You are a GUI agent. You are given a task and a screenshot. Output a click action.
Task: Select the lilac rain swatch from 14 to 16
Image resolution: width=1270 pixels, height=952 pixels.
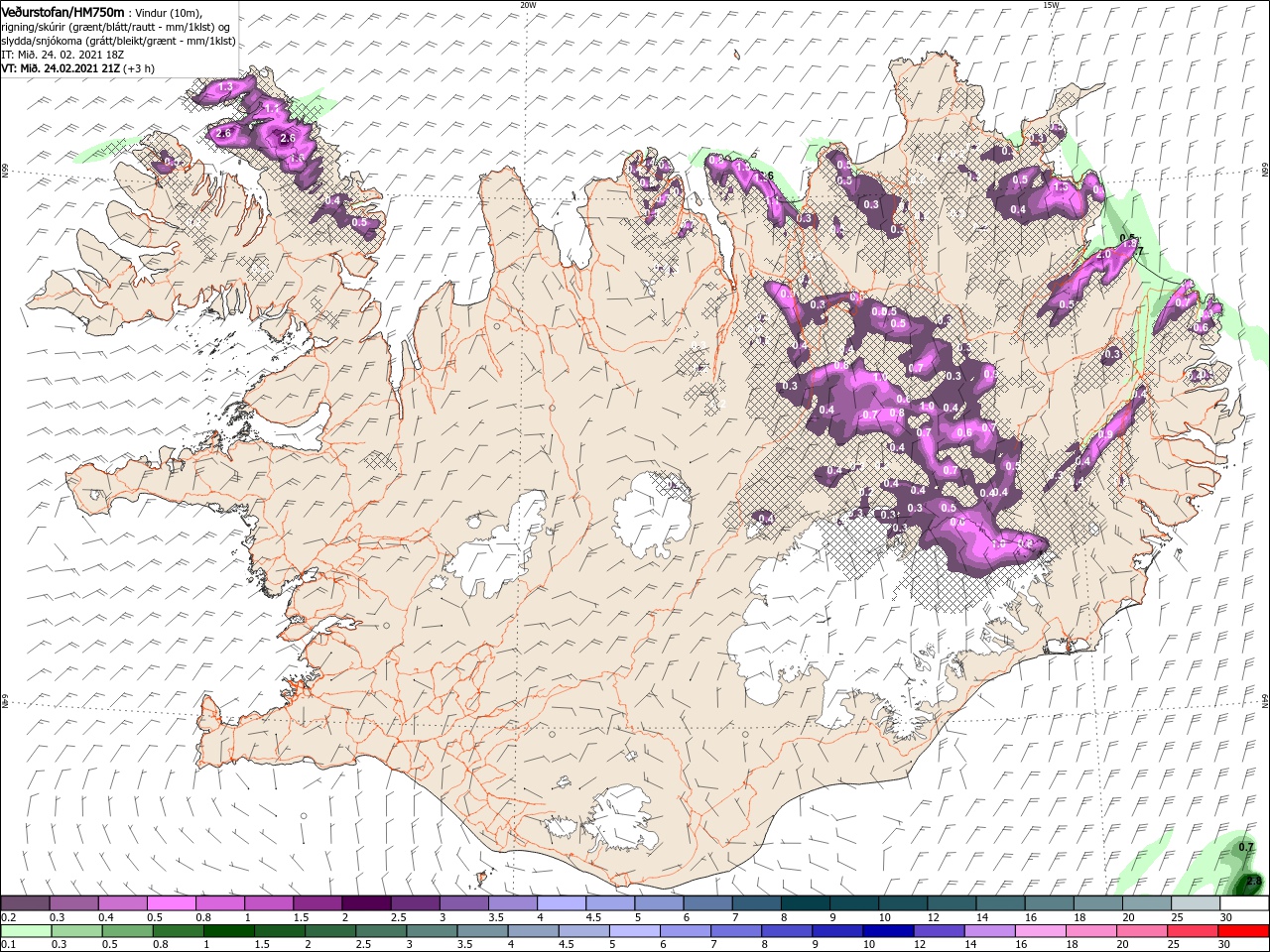pos(990,930)
